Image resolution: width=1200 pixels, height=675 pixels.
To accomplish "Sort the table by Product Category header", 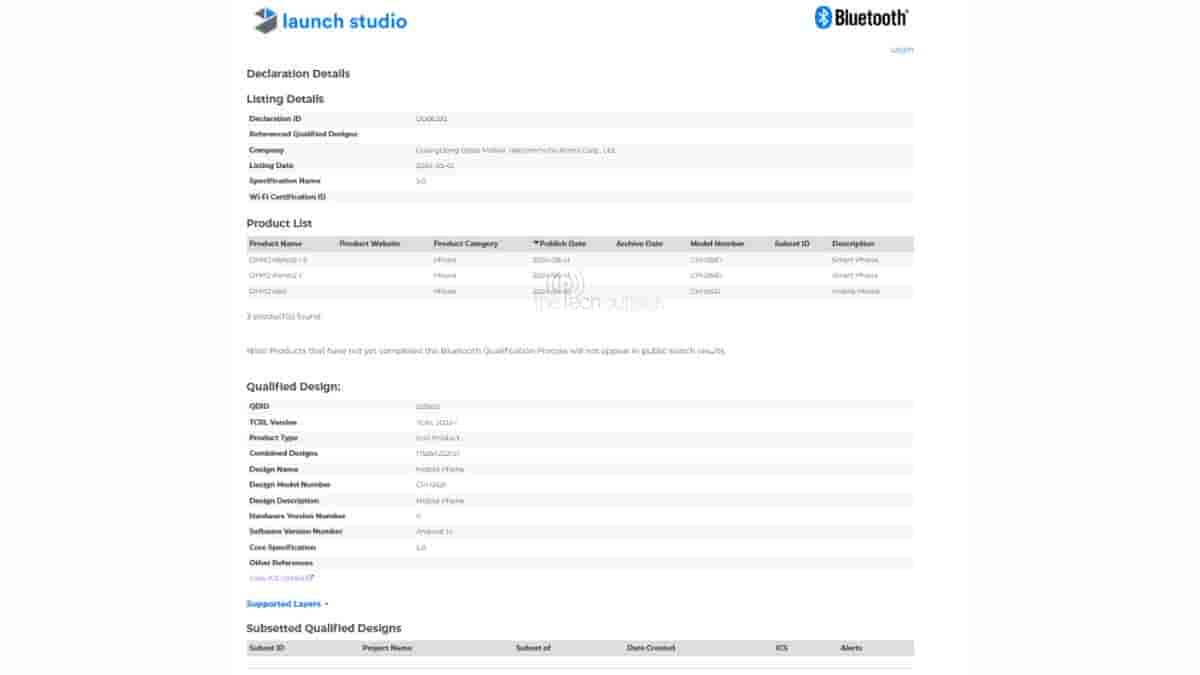I will click(465, 244).
